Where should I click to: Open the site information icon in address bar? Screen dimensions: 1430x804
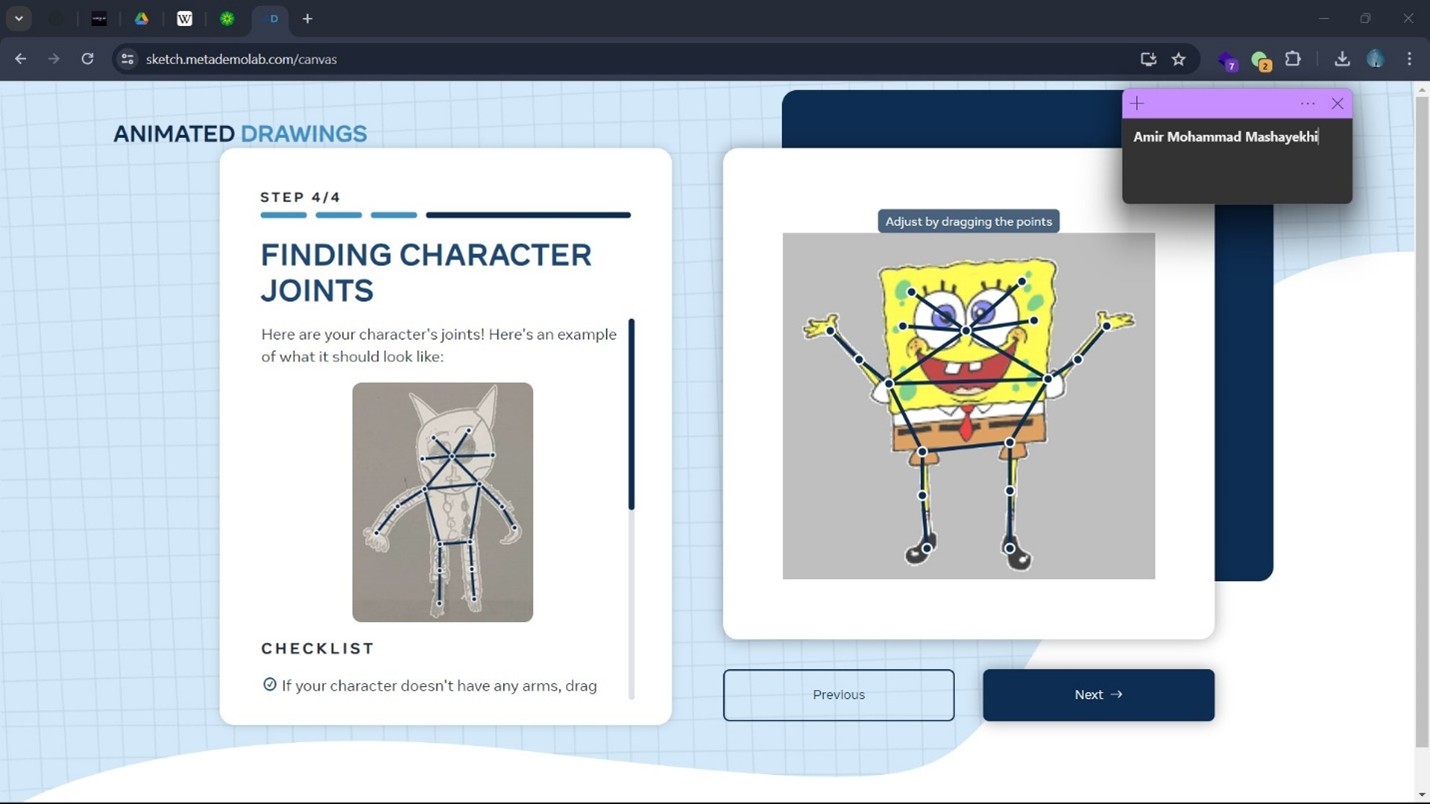pos(127,59)
